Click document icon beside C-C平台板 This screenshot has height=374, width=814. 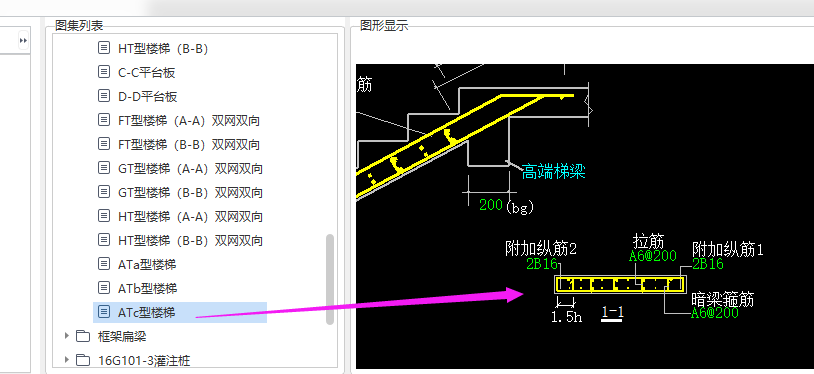click(104, 72)
